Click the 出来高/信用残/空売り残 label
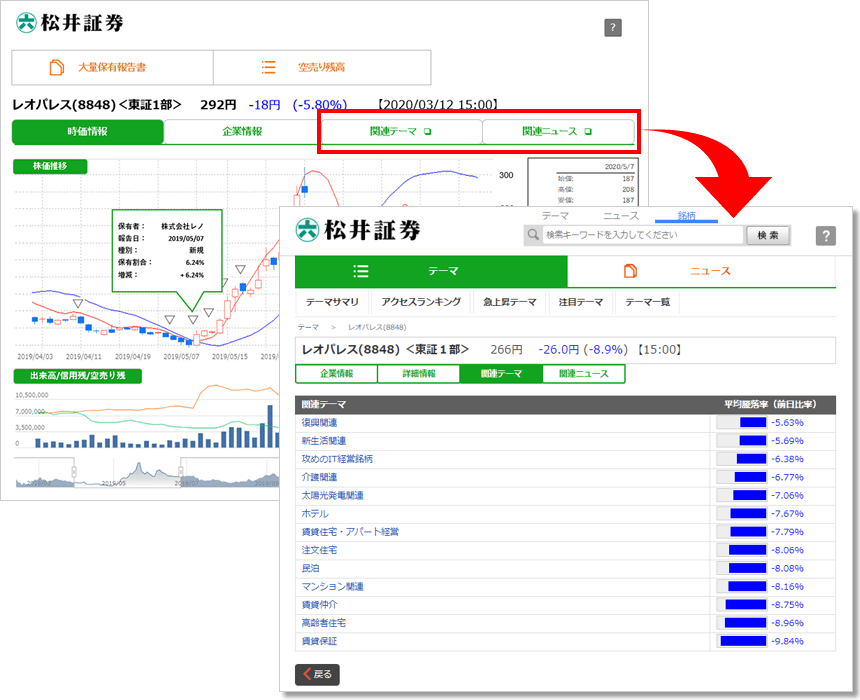Image resolution: width=860 pixels, height=700 pixels. click(77, 376)
